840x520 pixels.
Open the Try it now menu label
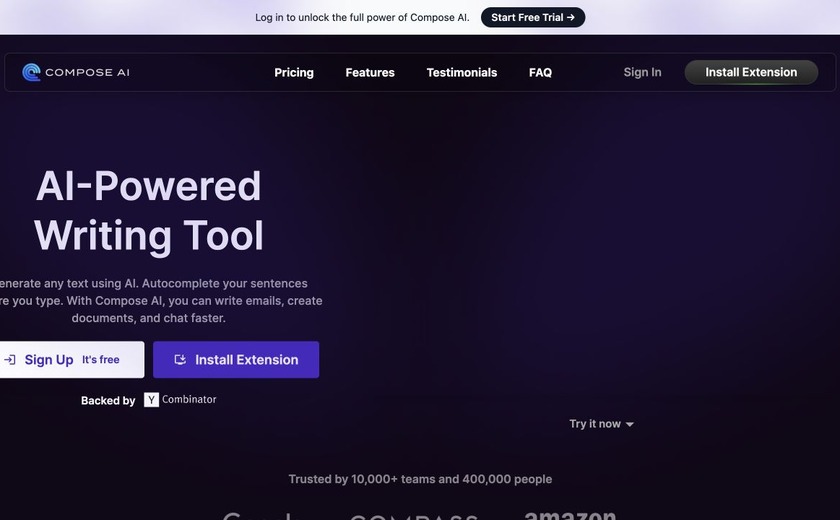[x=595, y=424]
